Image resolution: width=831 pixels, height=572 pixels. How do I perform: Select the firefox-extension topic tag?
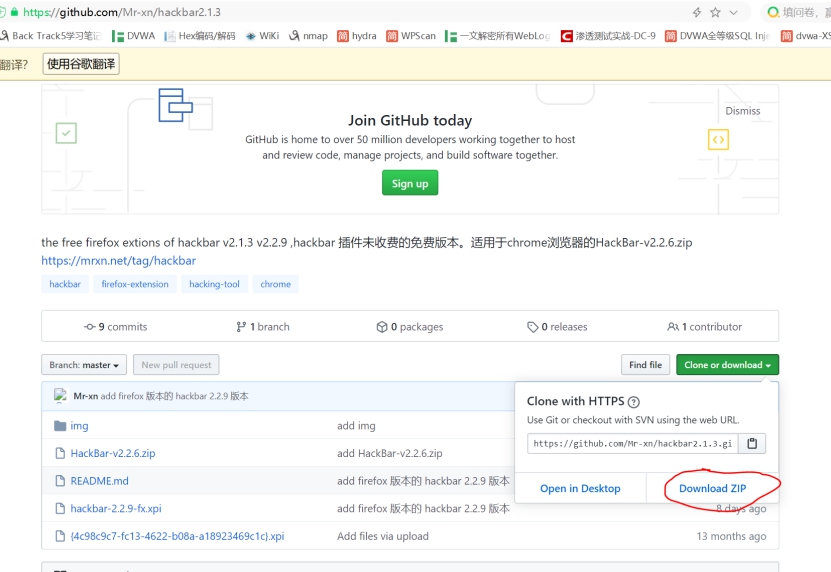[135, 284]
